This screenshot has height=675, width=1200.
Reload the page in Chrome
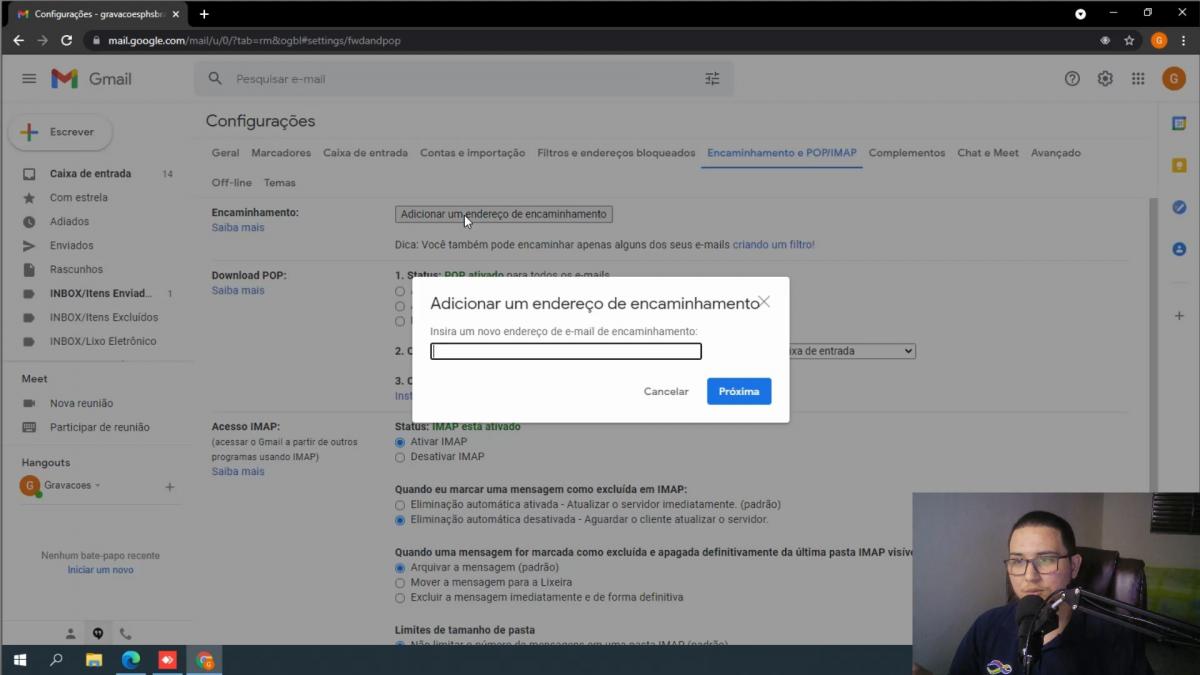click(x=66, y=41)
